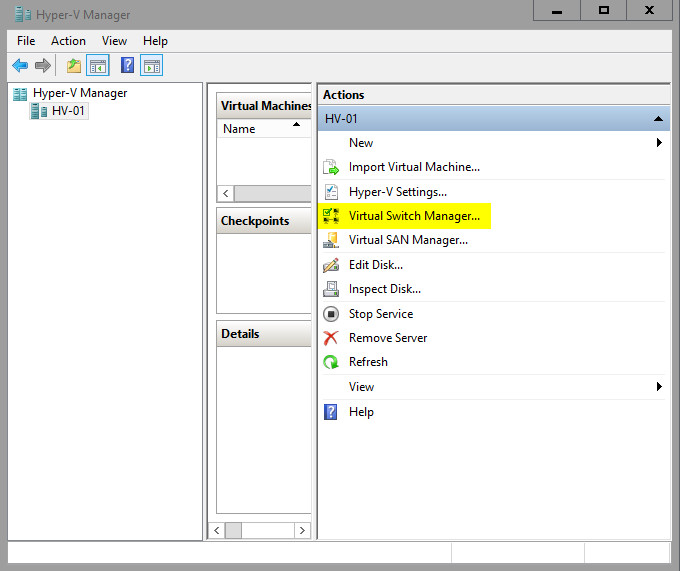Image resolution: width=680 pixels, height=571 pixels.
Task: Select Hyper-V Manager root tree node
Action: (80, 93)
